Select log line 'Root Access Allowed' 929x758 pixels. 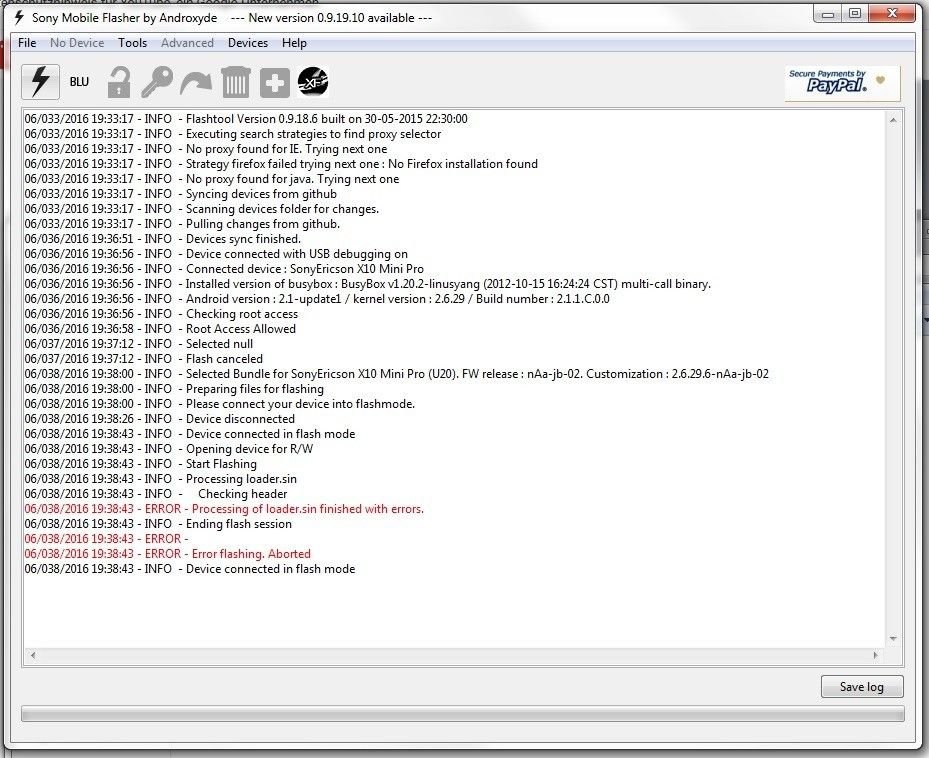[x=160, y=329]
